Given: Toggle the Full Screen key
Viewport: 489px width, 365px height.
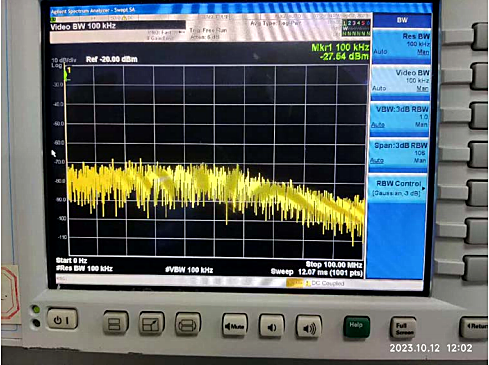Looking at the screenshot, I should tap(404, 328).
